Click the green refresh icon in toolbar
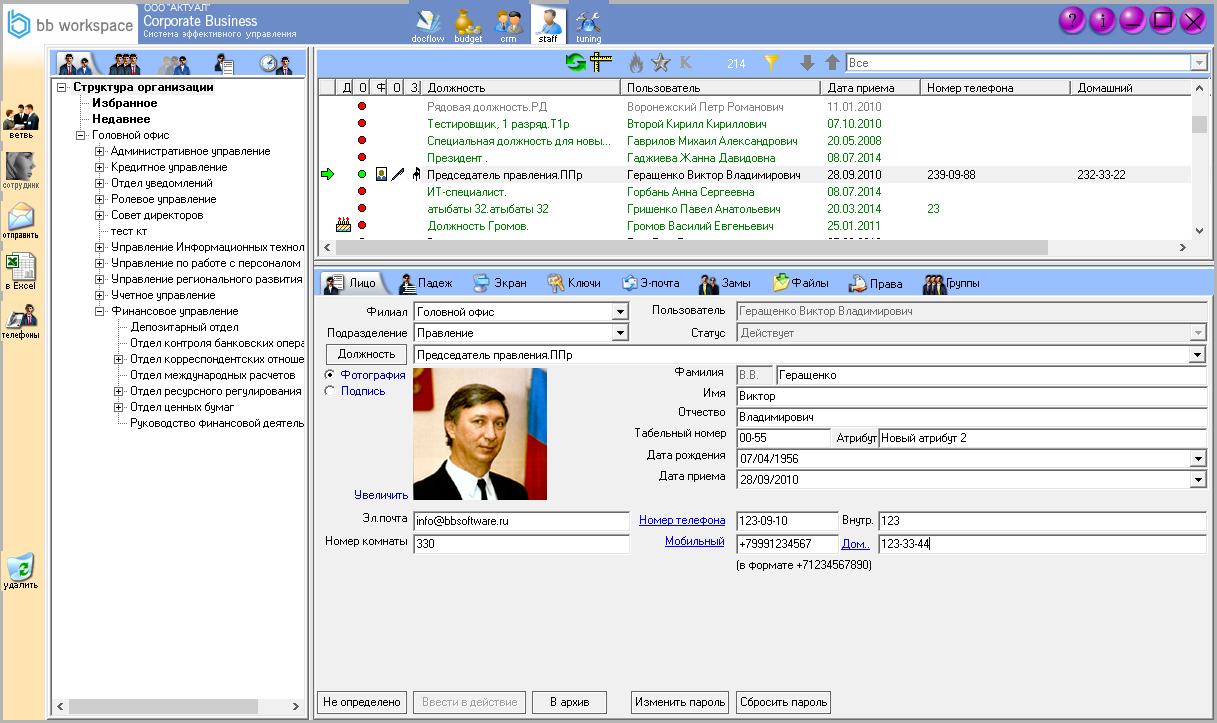Viewport: 1217px width, 723px height. (x=574, y=63)
